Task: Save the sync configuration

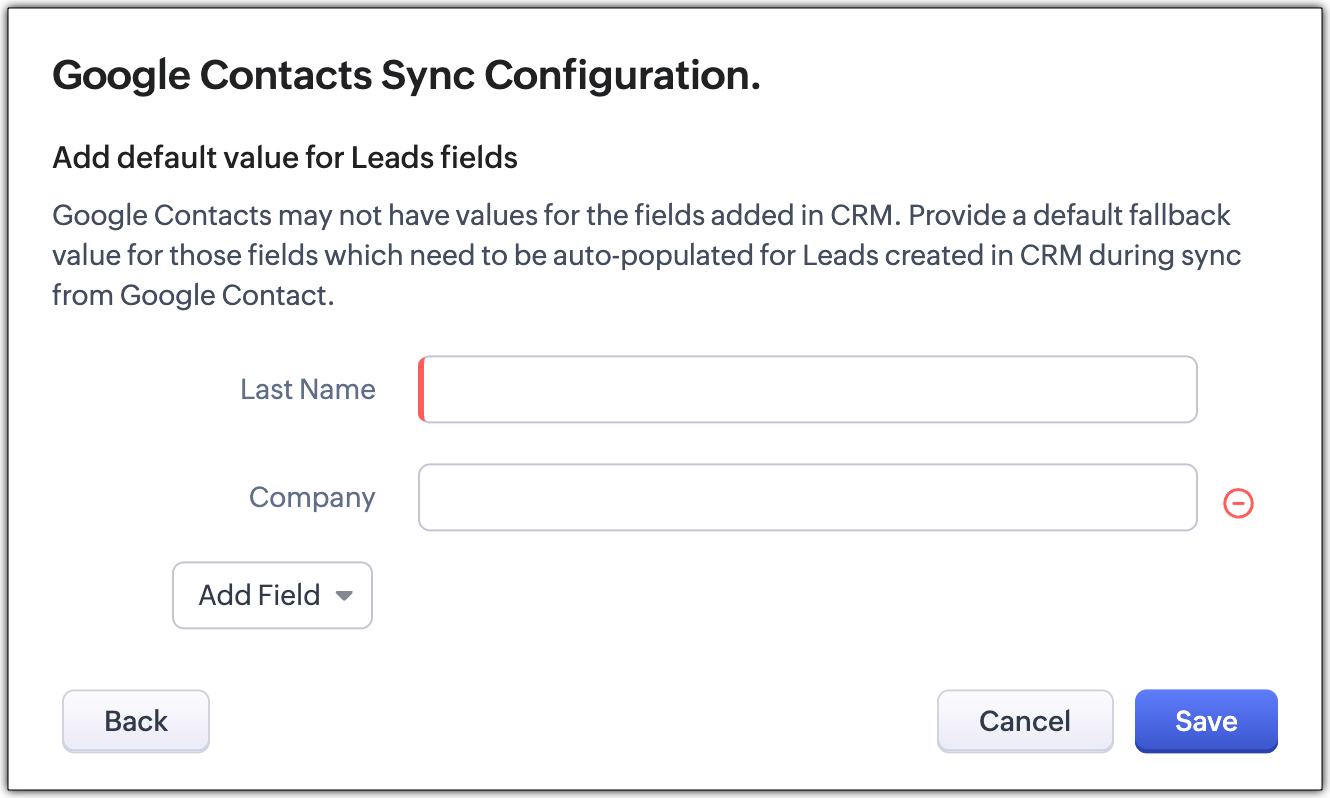Action: [1206, 721]
